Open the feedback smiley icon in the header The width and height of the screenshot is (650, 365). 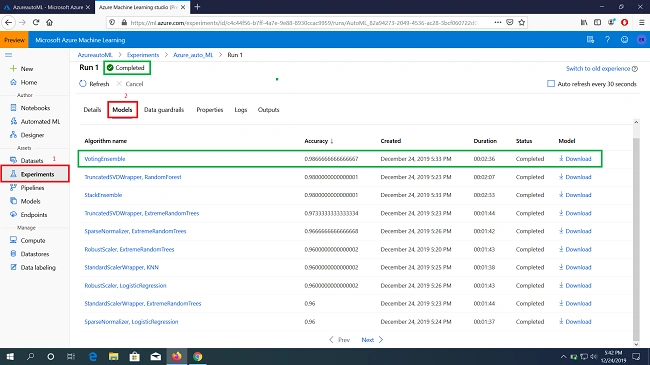pos(624,40)
